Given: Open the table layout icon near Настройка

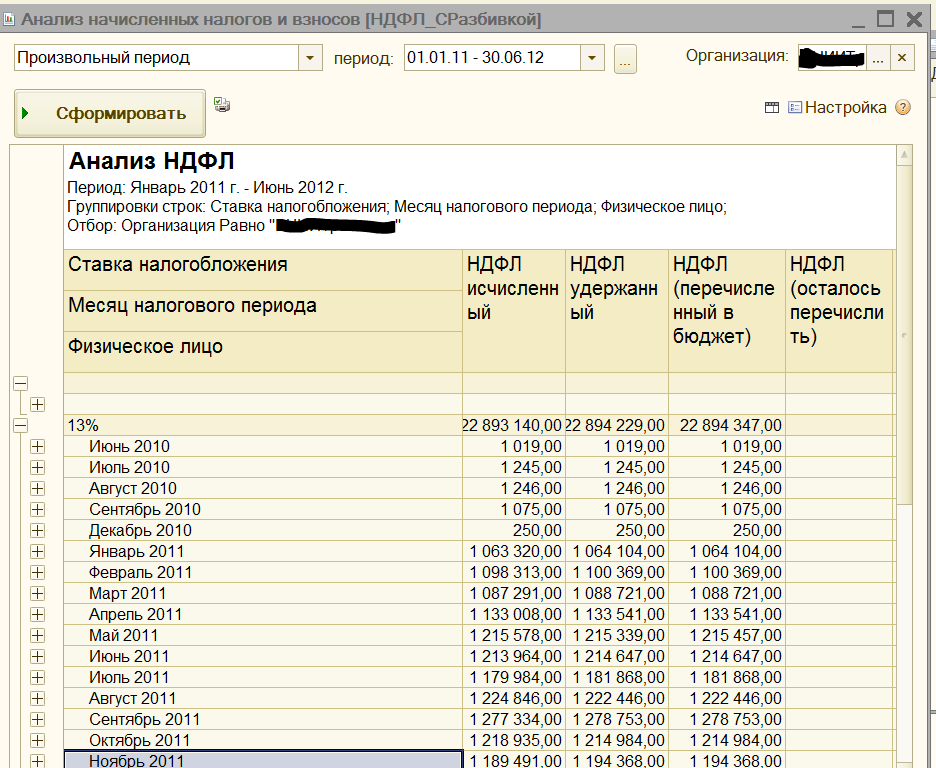Looking at the screenshot, I should [772, 107].
